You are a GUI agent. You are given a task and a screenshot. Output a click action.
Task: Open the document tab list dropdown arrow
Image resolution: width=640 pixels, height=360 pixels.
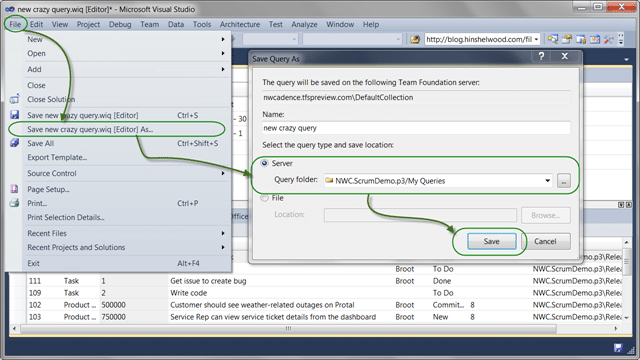[x=627, y=60]
